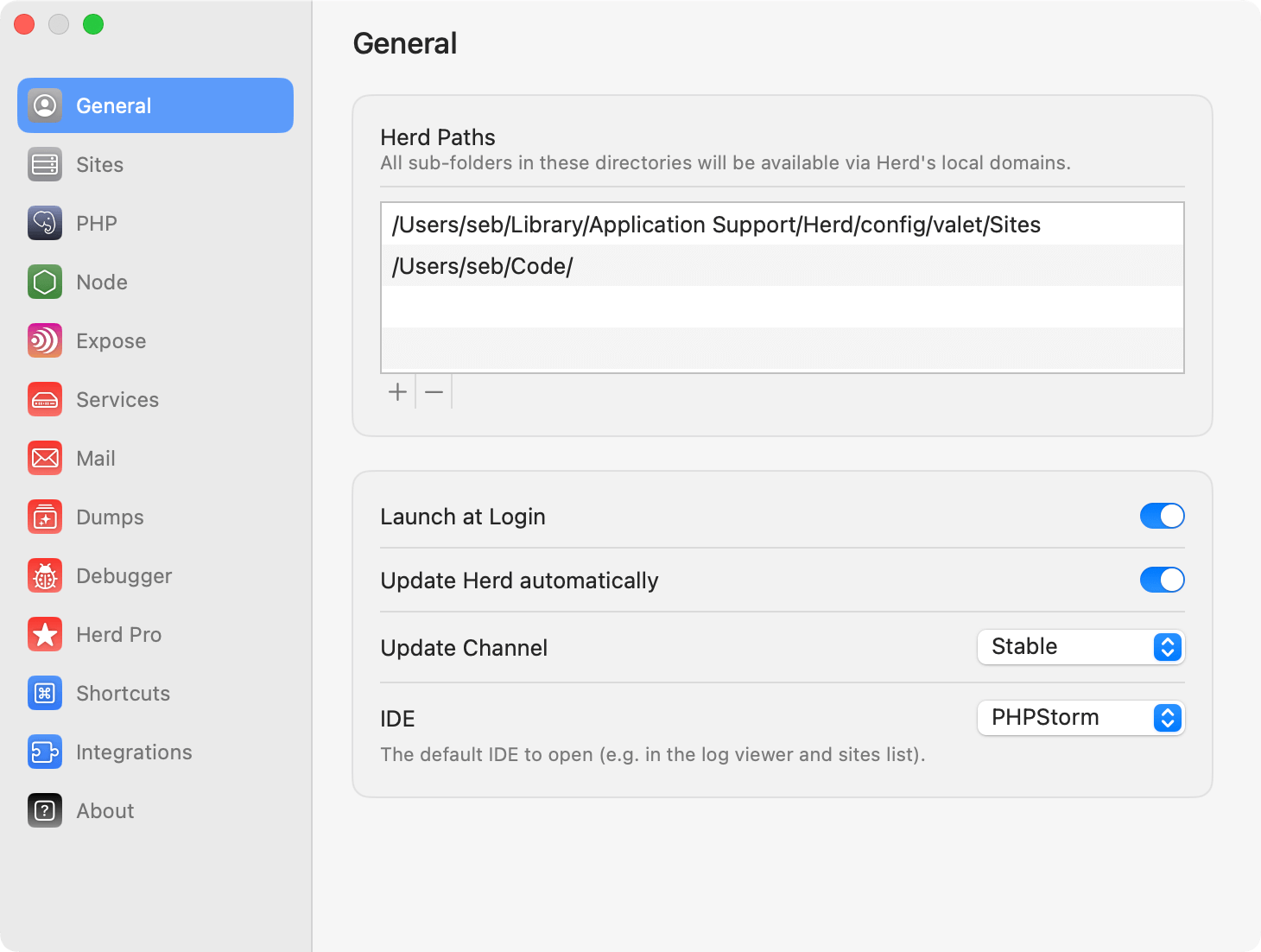Remove the selected Herd path
Viewport: 1261px width, 952px height.
[x=434, y=391]
